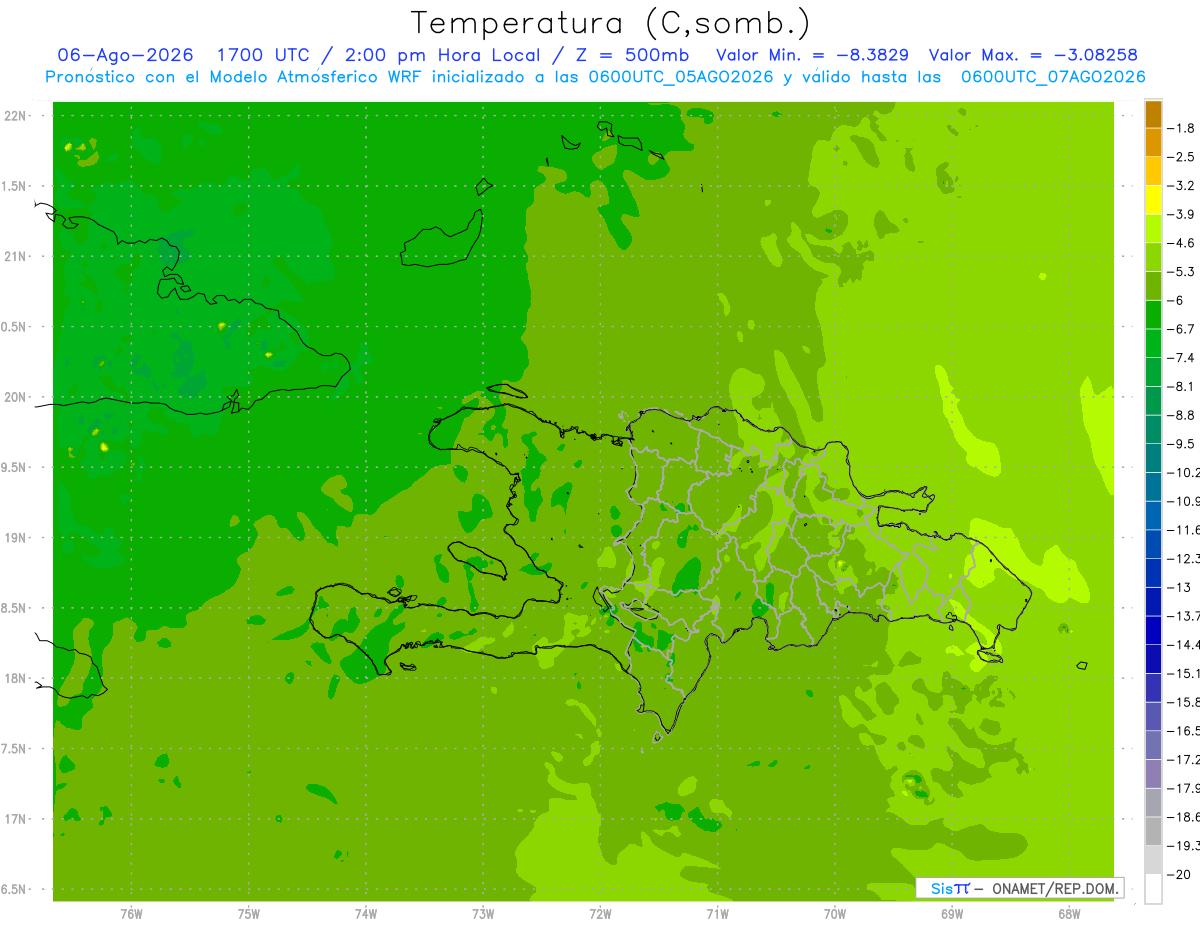Click the yellow swatch between -3.2 and -3.9
The height and width of the screenshot is (927, 1200).
click(1153, 200)
